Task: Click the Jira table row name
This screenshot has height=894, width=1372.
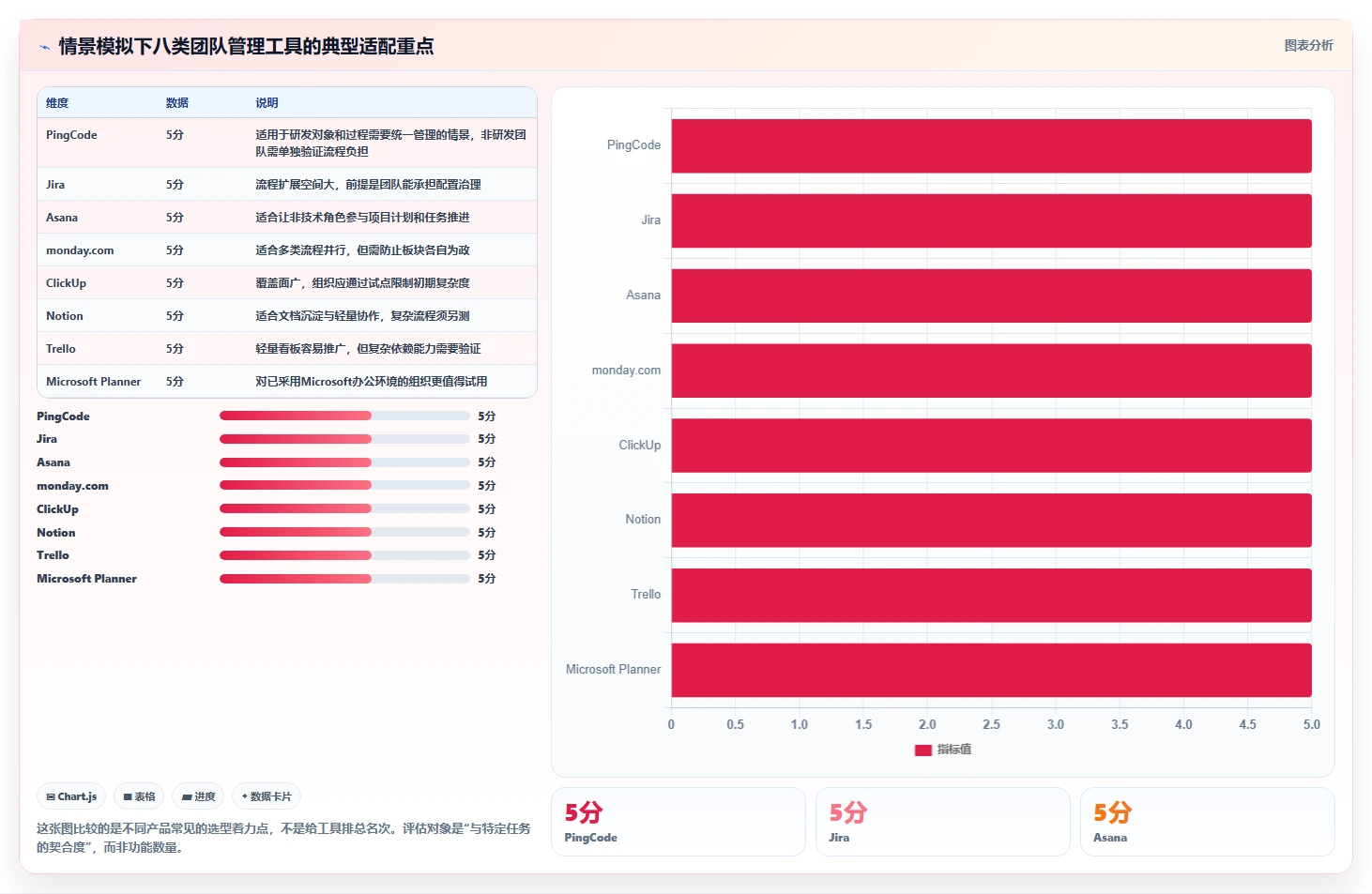Action: 55,185
